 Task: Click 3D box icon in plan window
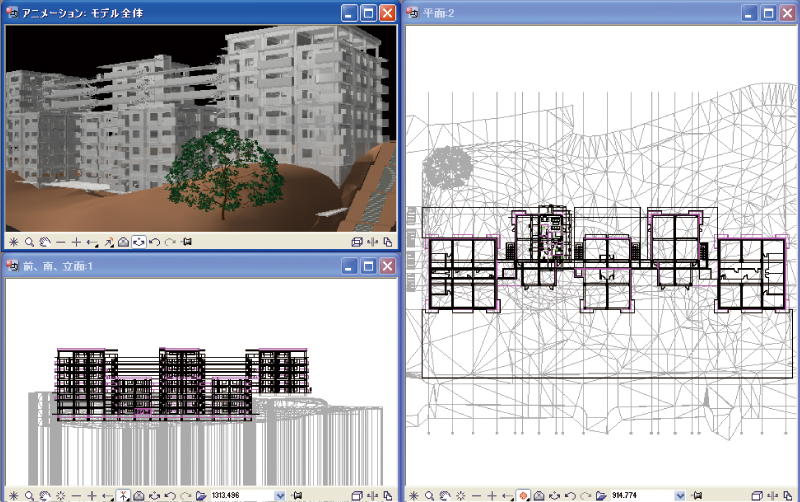757,495
